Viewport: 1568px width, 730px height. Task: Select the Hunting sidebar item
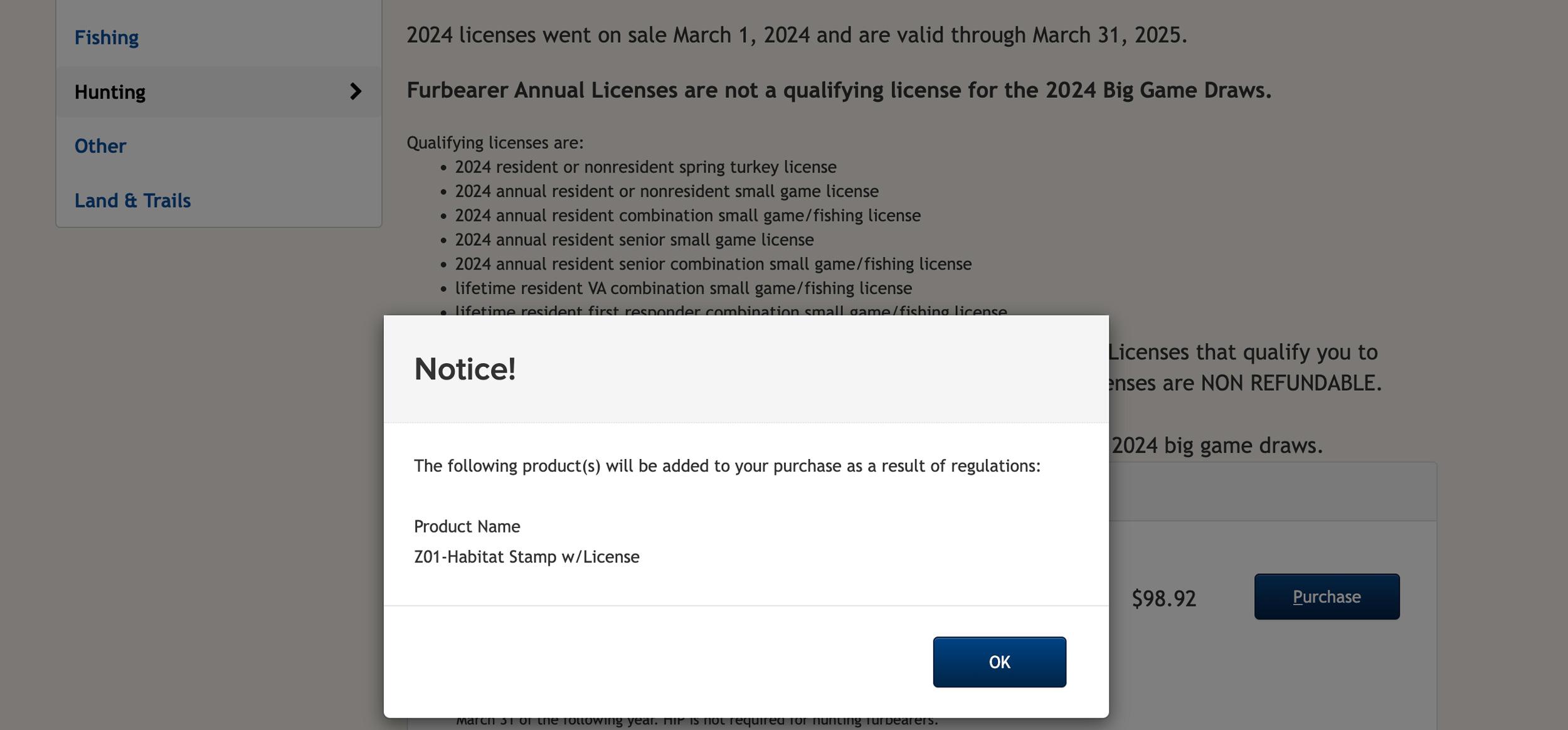click(110, 92)
